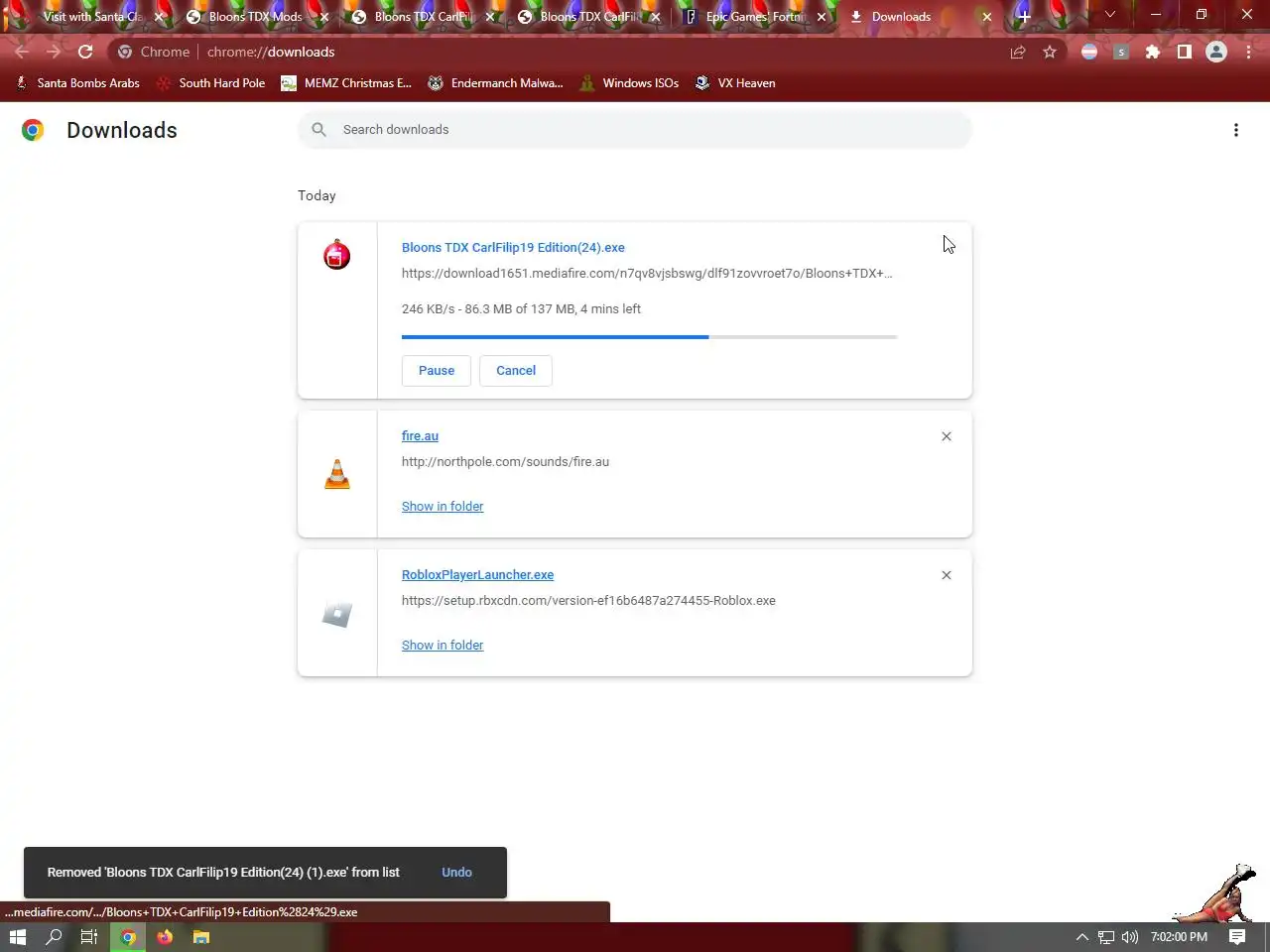1270x952 pixels.
Task: Open the Downloads page more actions menu
Action: [x=1236, y=130]
